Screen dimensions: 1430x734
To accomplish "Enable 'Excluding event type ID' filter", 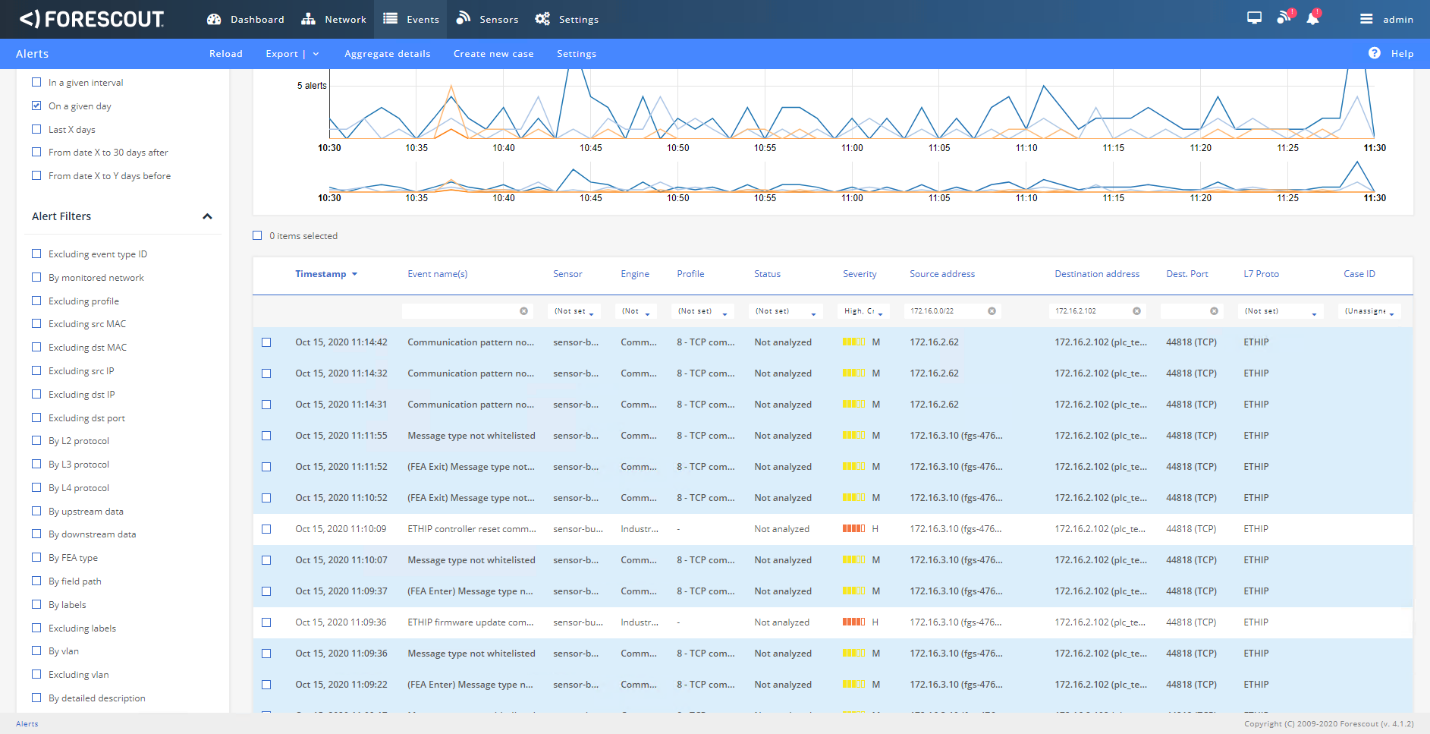I will 37,254.
